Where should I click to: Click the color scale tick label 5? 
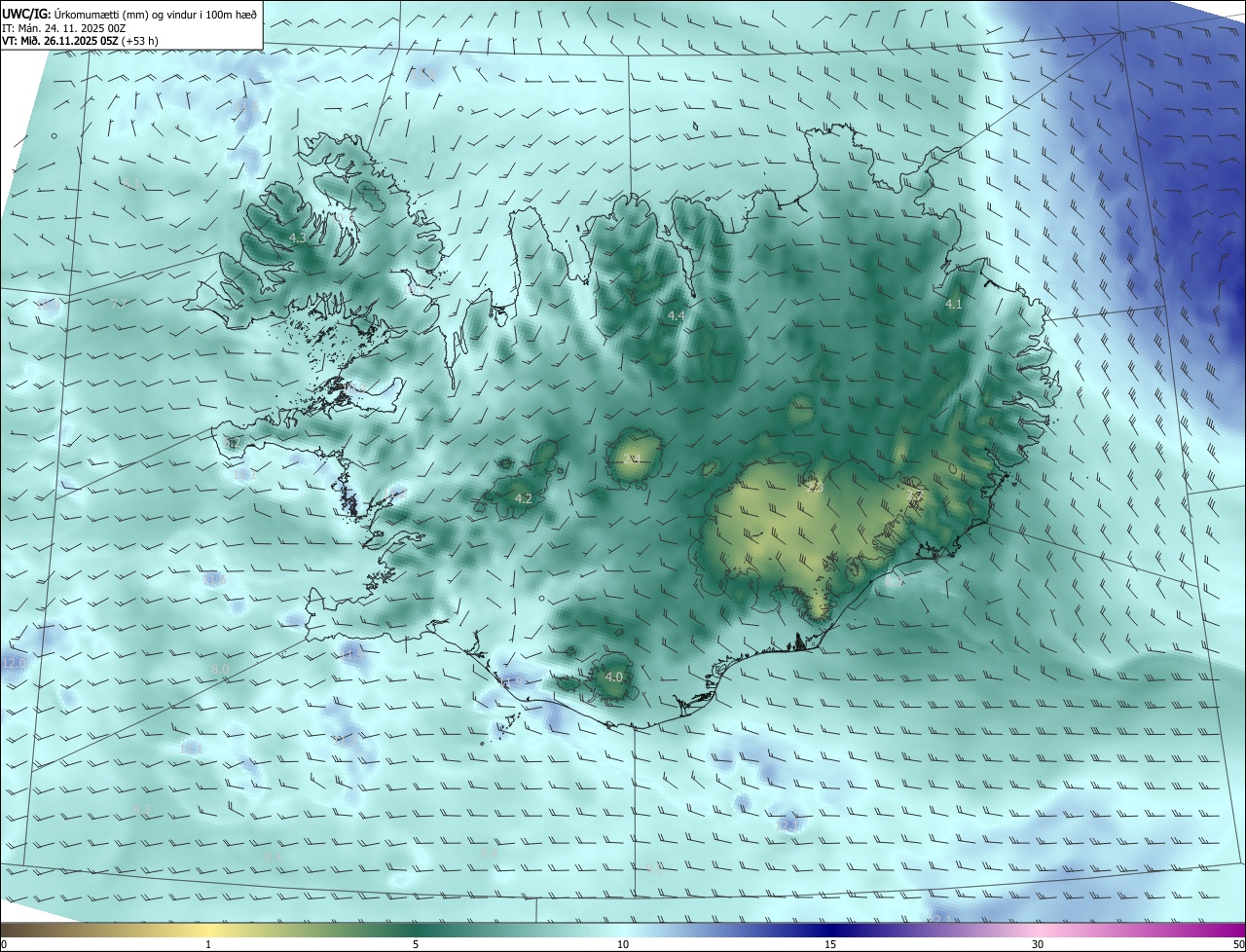416,944
